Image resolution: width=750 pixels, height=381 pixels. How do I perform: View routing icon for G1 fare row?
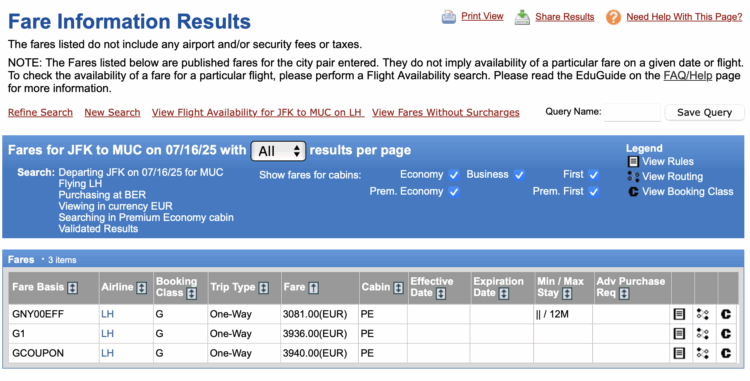702,334
